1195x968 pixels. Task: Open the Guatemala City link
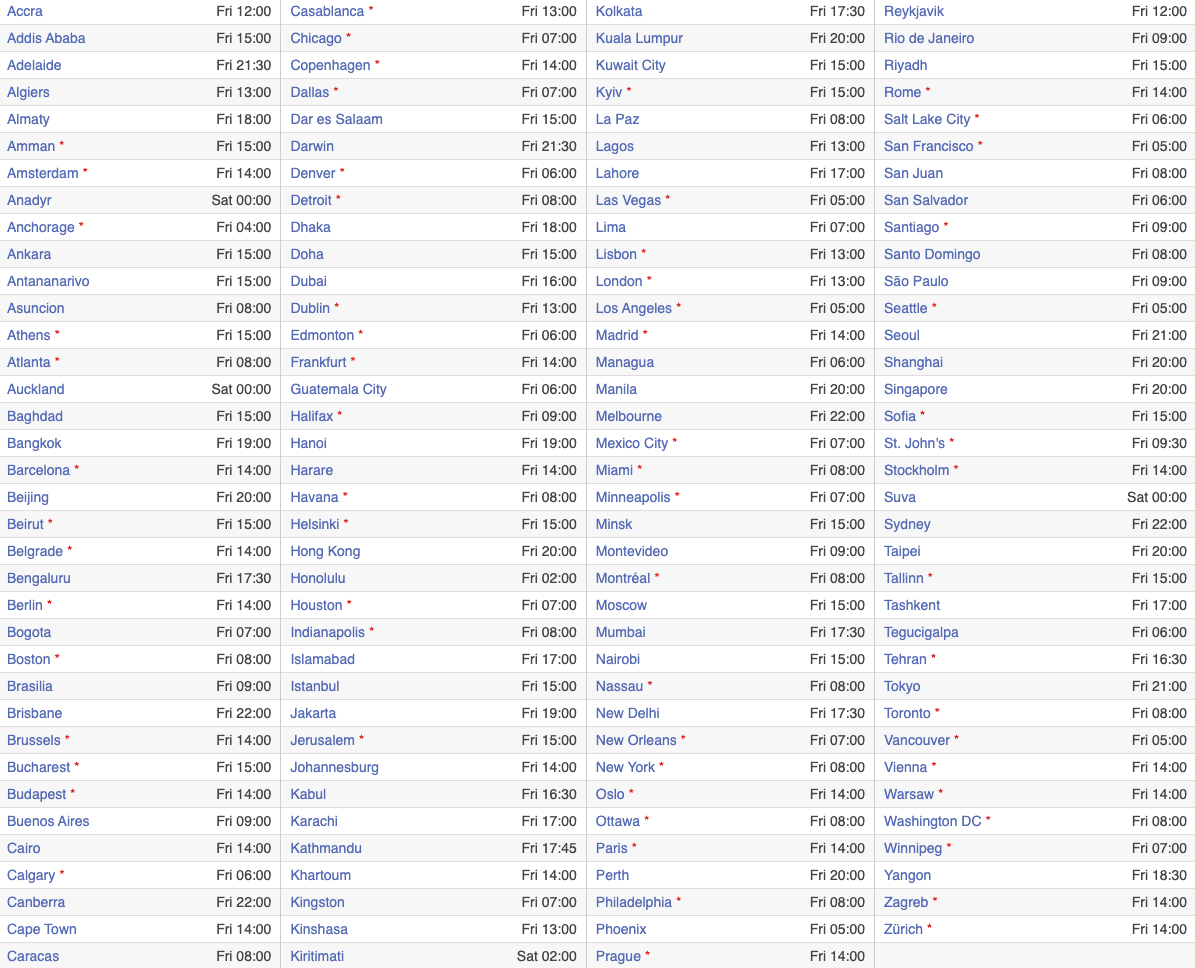[x=338, y=389]
